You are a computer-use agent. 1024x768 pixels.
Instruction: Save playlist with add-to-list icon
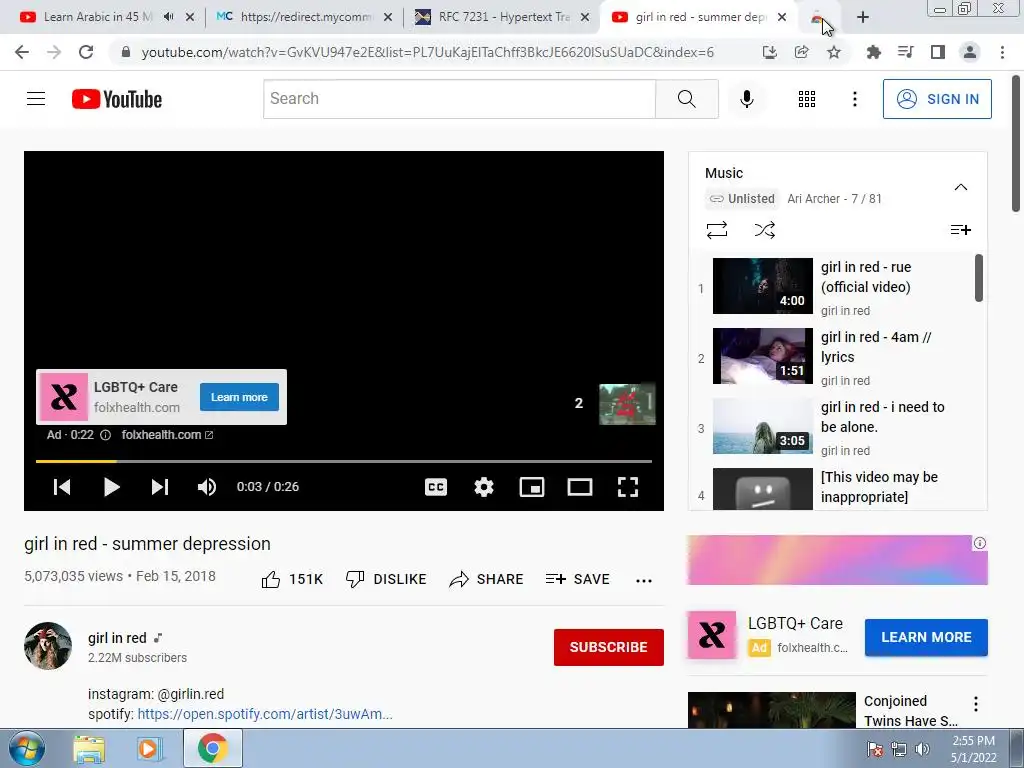(960, 230)
